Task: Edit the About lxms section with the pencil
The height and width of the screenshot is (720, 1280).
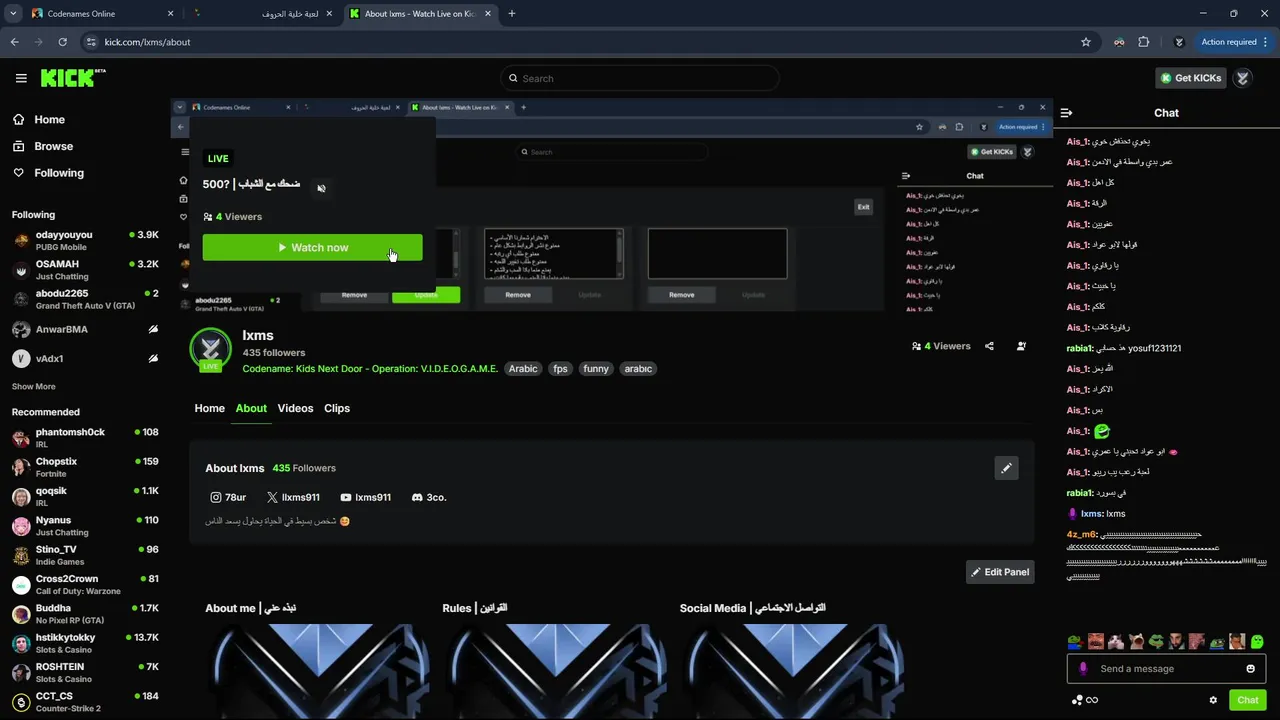Action: 1006,468
